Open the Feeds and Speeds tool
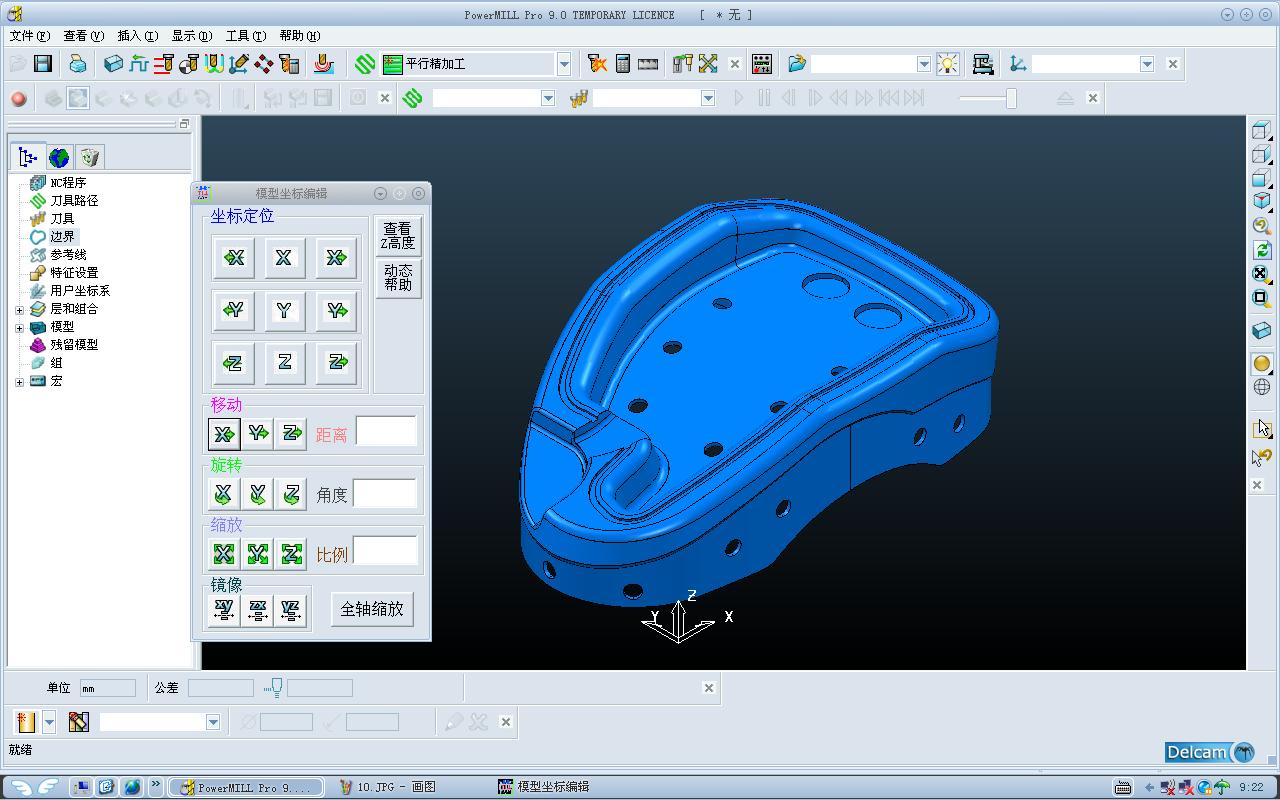The width and height of the screenshot is (1280, 800). click(138, 64)
